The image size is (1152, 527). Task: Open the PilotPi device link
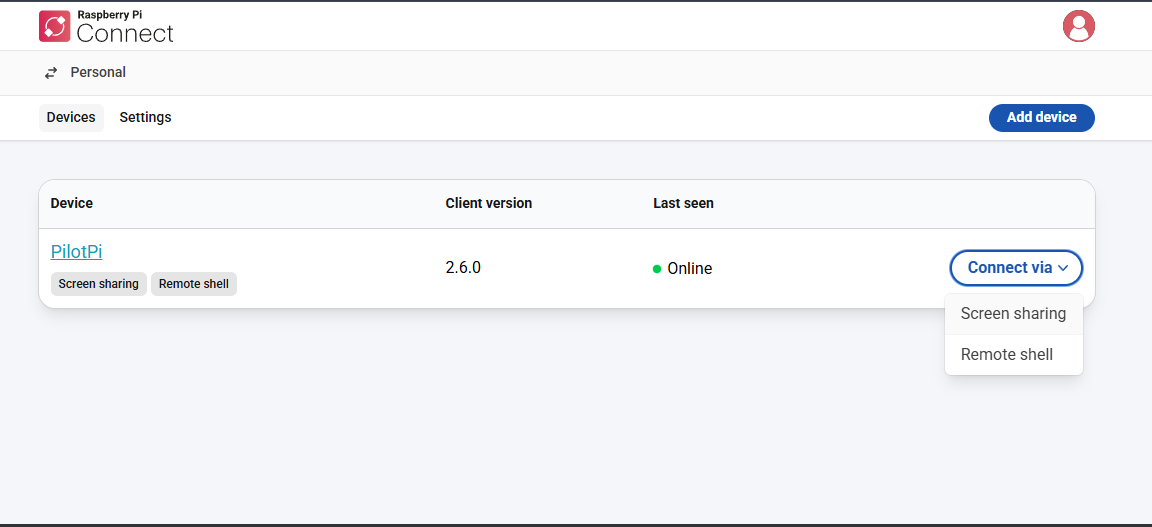click(76, 251)
